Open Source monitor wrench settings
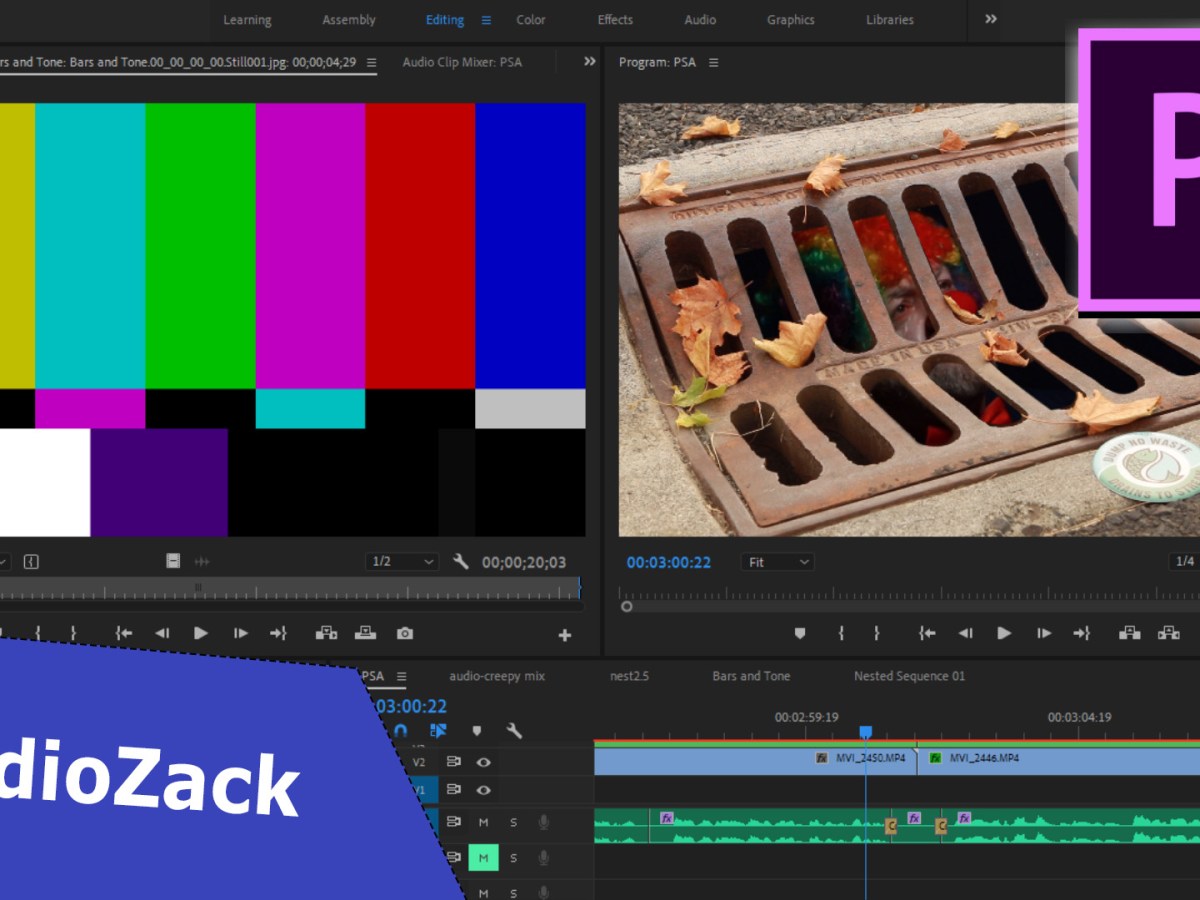 point(461,562)
